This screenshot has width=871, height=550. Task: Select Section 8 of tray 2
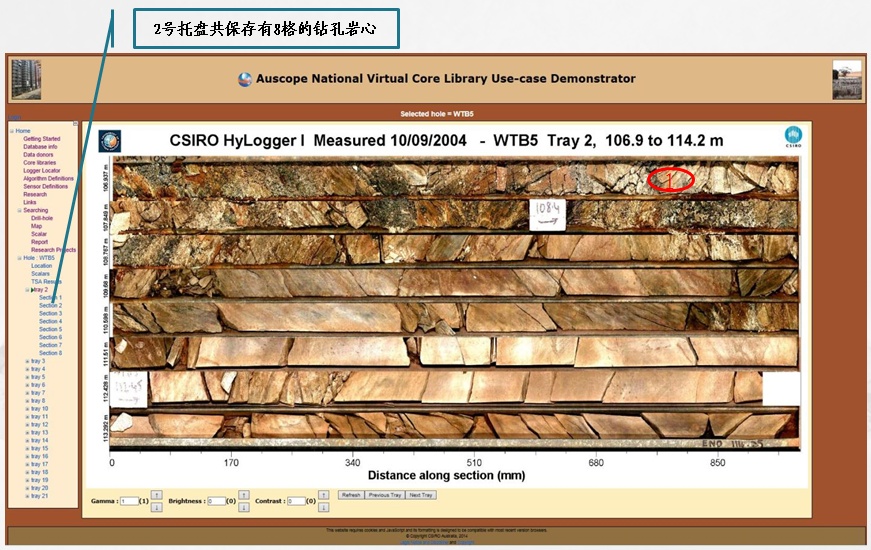tap(51, 353)
